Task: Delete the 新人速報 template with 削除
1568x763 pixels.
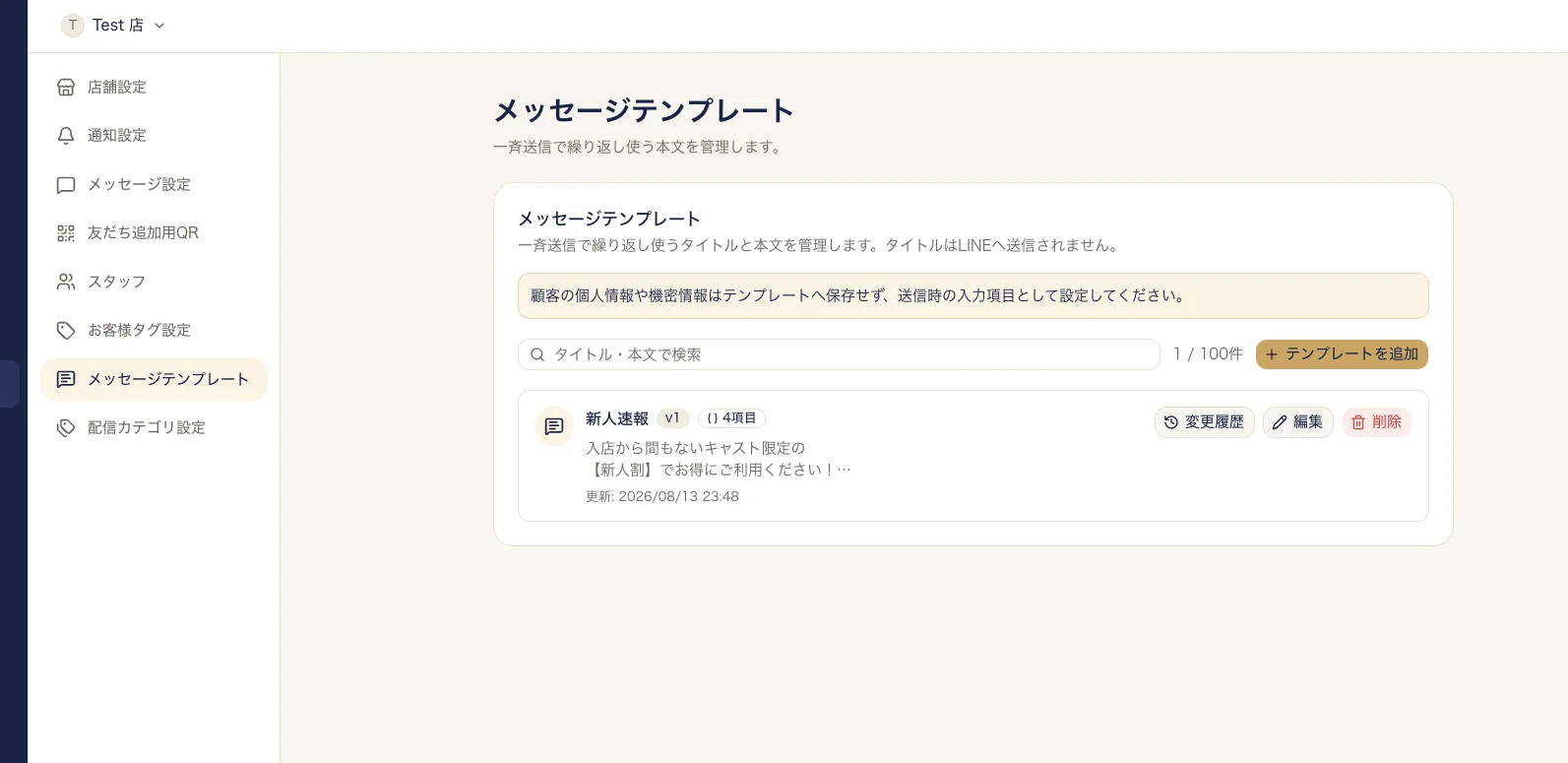Action: tap(1376, 422)
